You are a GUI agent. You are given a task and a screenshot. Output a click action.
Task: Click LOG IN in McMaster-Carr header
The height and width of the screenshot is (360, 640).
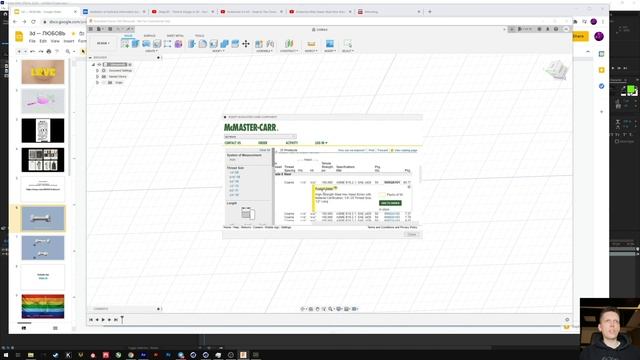321,143
